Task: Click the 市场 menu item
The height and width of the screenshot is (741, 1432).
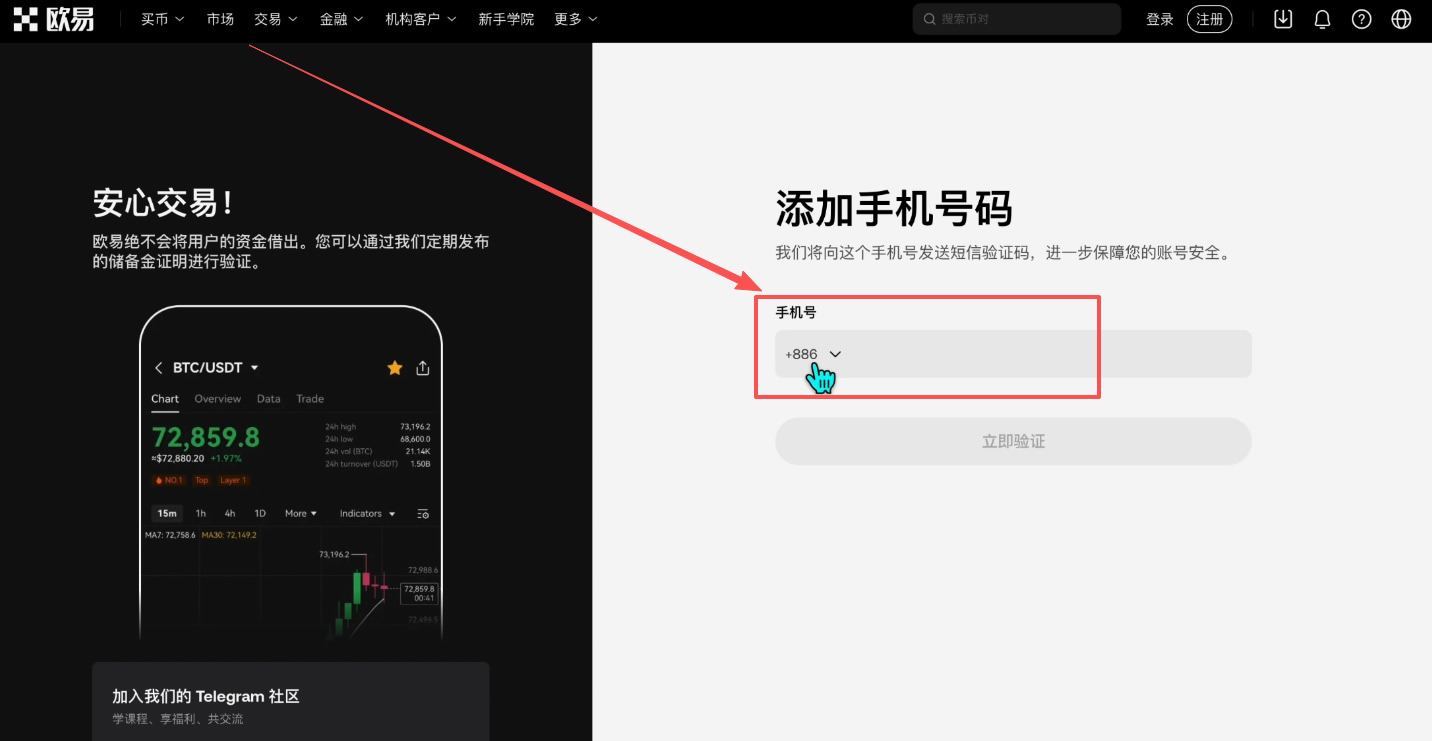Action: [220, 18]
